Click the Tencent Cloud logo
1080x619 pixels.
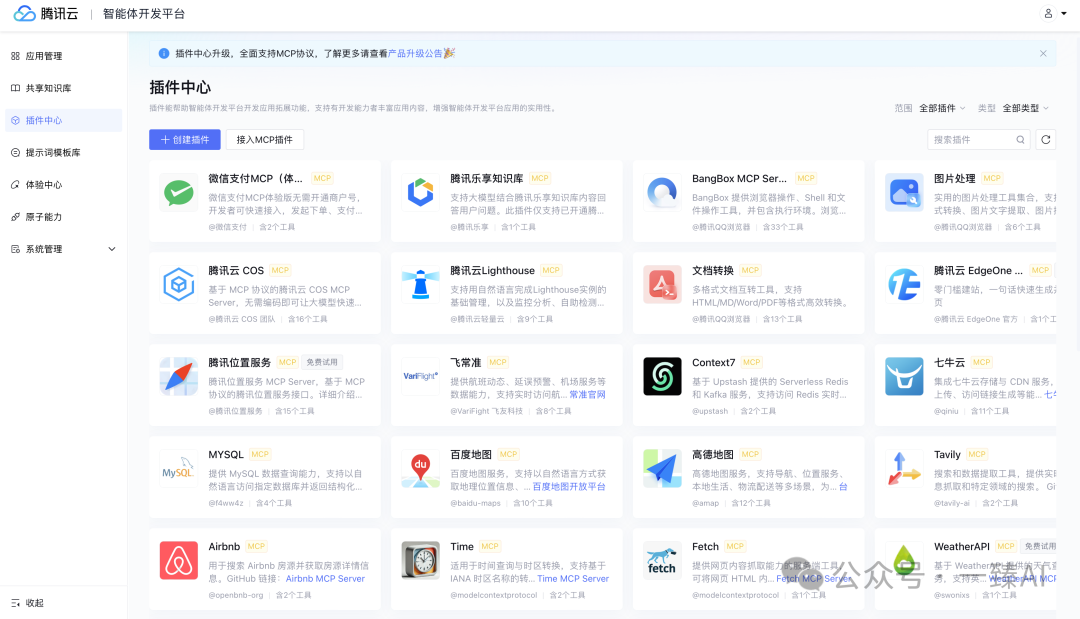tap(46, 14)
